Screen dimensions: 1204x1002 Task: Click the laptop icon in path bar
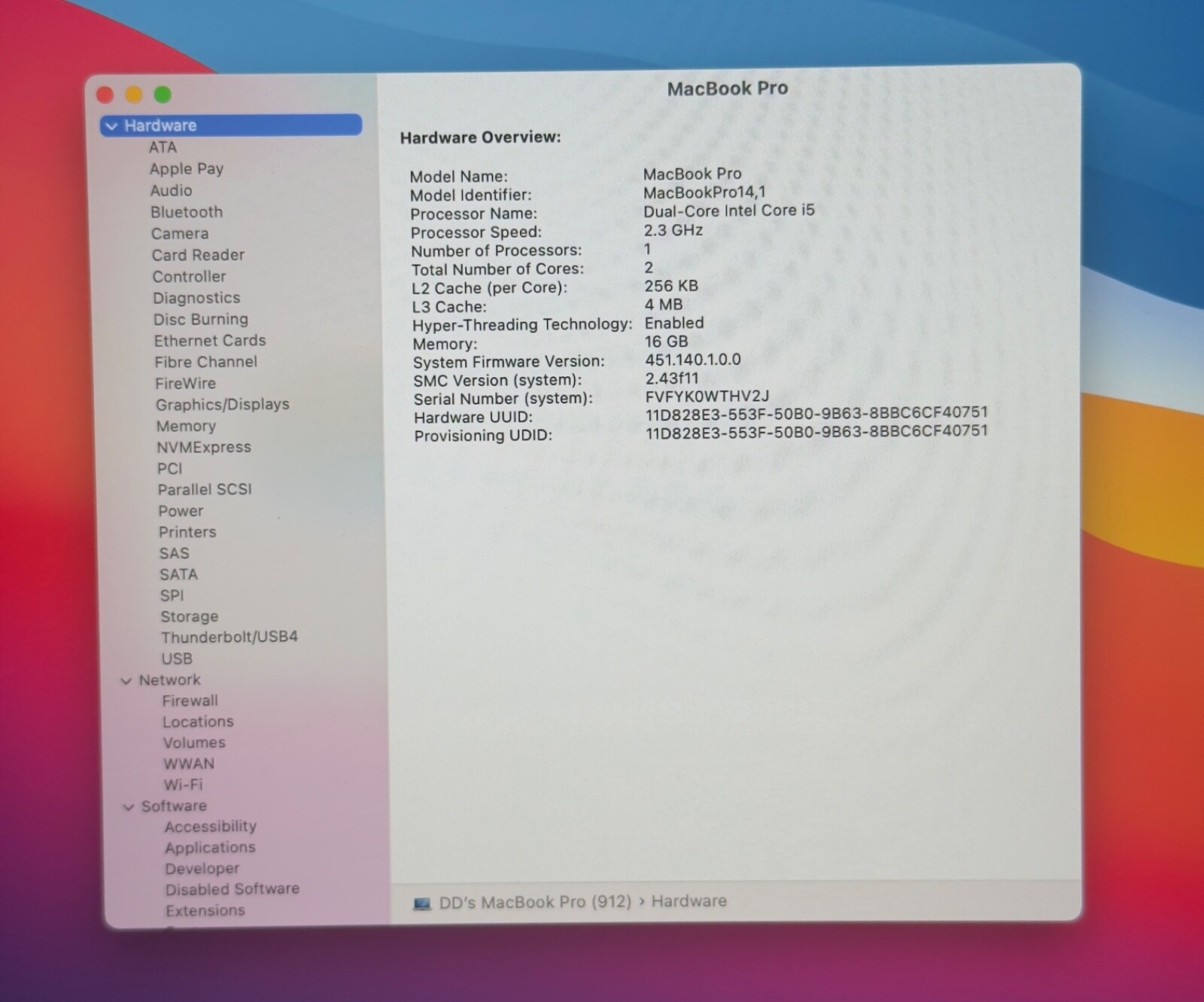point(422,903)
